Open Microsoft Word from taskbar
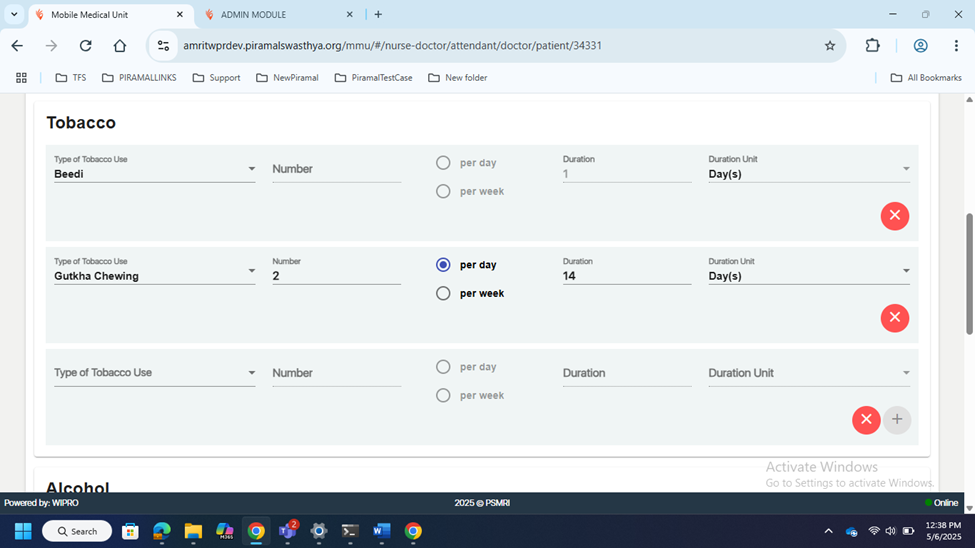975x548 pixels. click(x=382, y=531)
